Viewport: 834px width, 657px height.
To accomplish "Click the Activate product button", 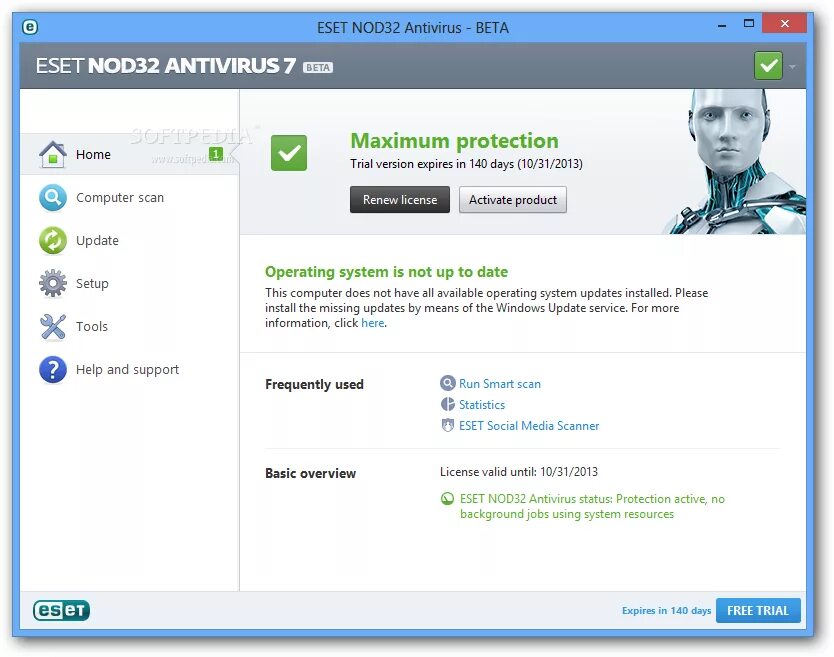I will (x=513, y=199).
